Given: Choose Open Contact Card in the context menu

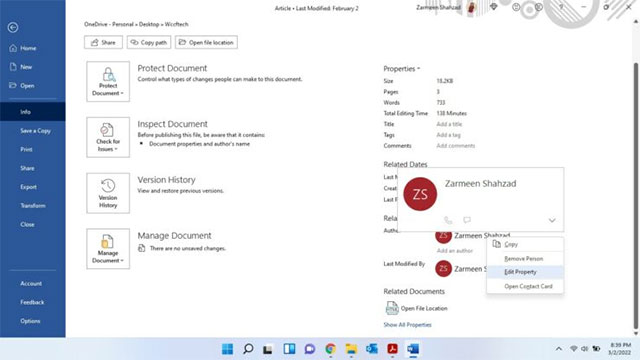Looking at the screenshot, I should tap(525, 286).
